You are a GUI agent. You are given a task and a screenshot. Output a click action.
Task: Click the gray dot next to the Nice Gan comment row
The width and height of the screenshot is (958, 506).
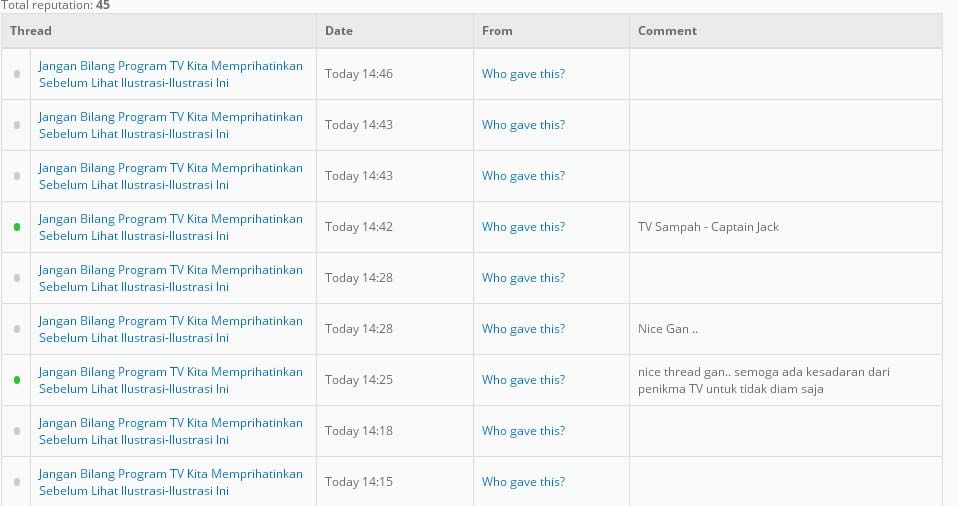pos(17,329)
